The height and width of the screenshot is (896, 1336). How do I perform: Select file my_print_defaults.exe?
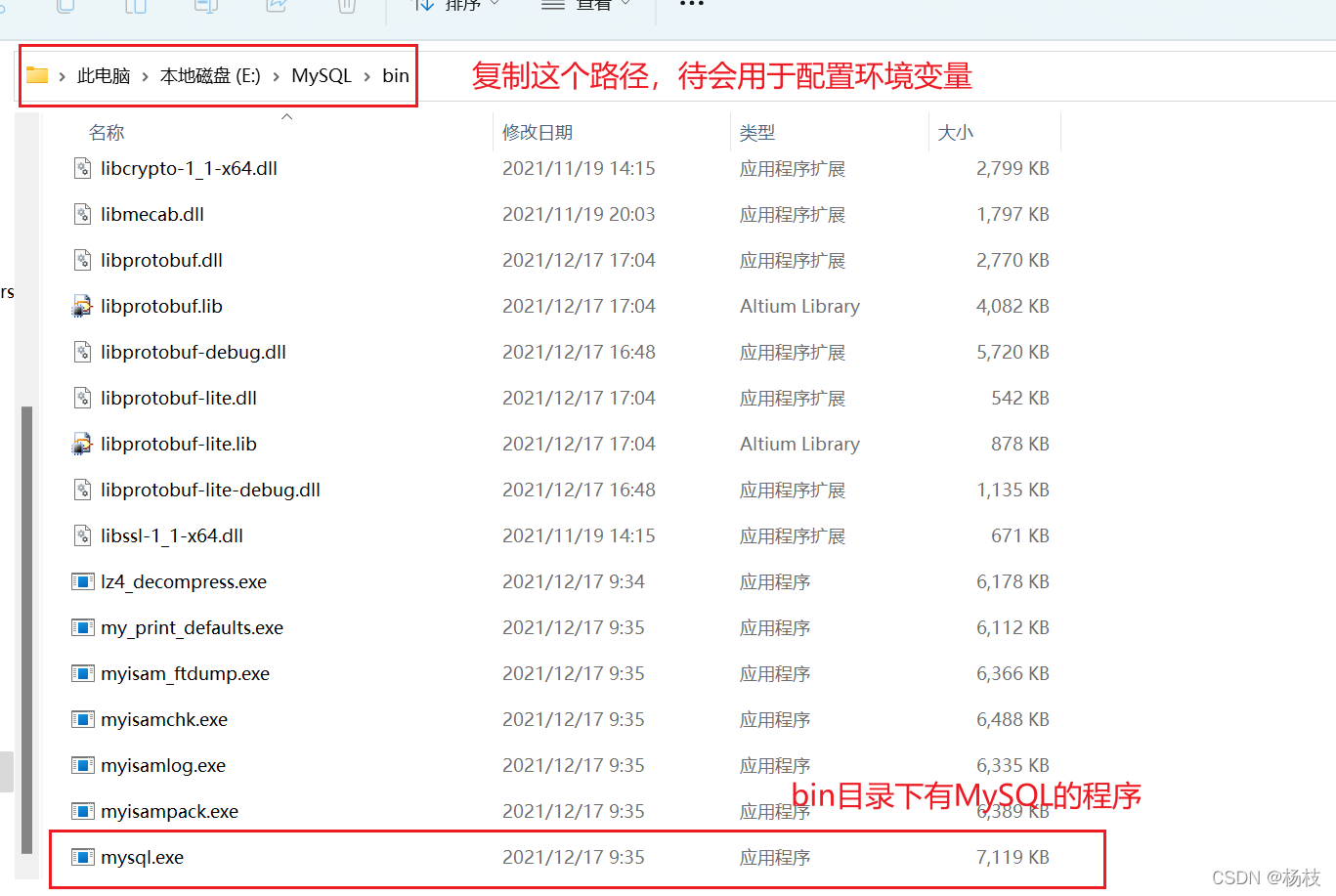192,628
